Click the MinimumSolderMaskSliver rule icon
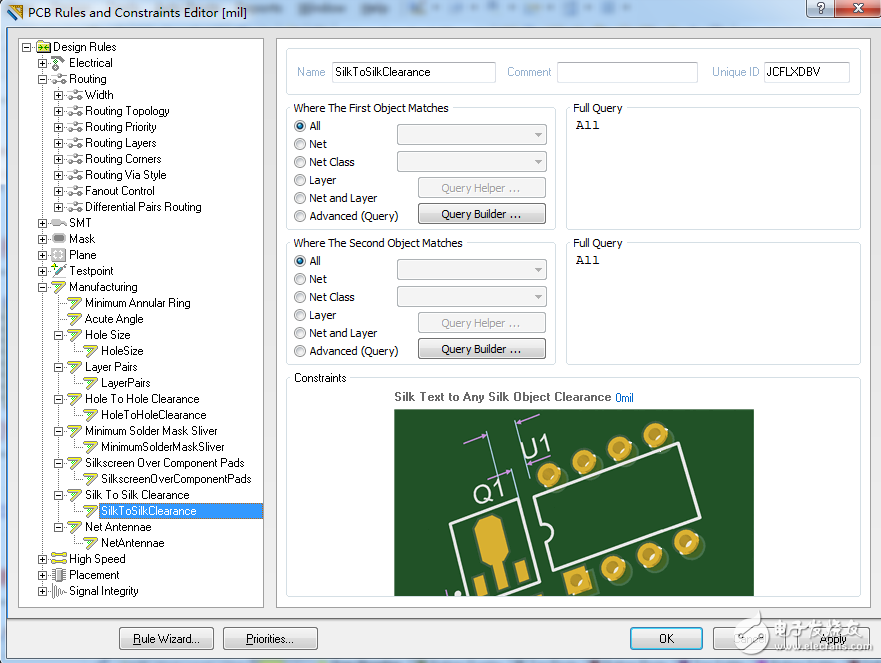881x663 pixels. (90, 447)
